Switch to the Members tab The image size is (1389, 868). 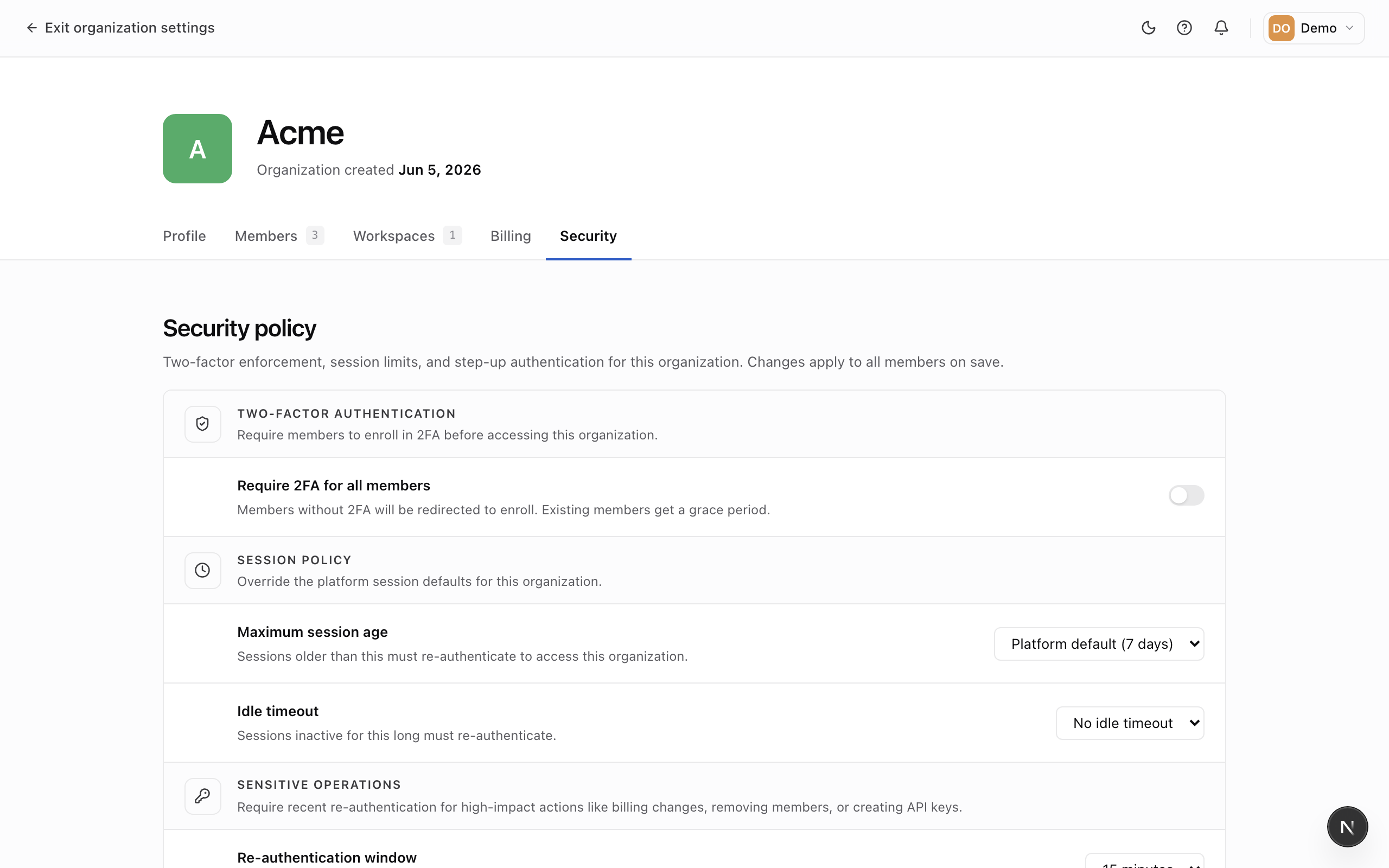point(279,236)
